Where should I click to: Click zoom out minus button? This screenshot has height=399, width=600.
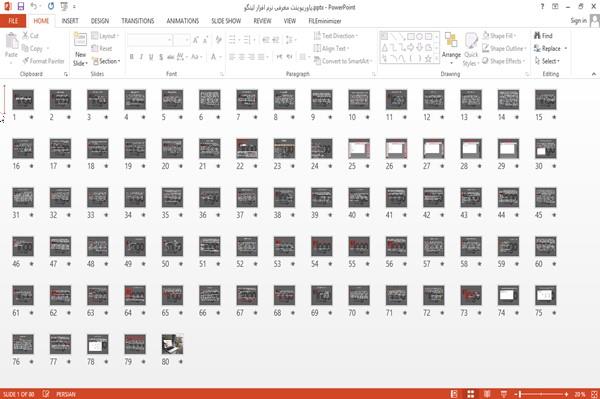[x=516, y=394]
